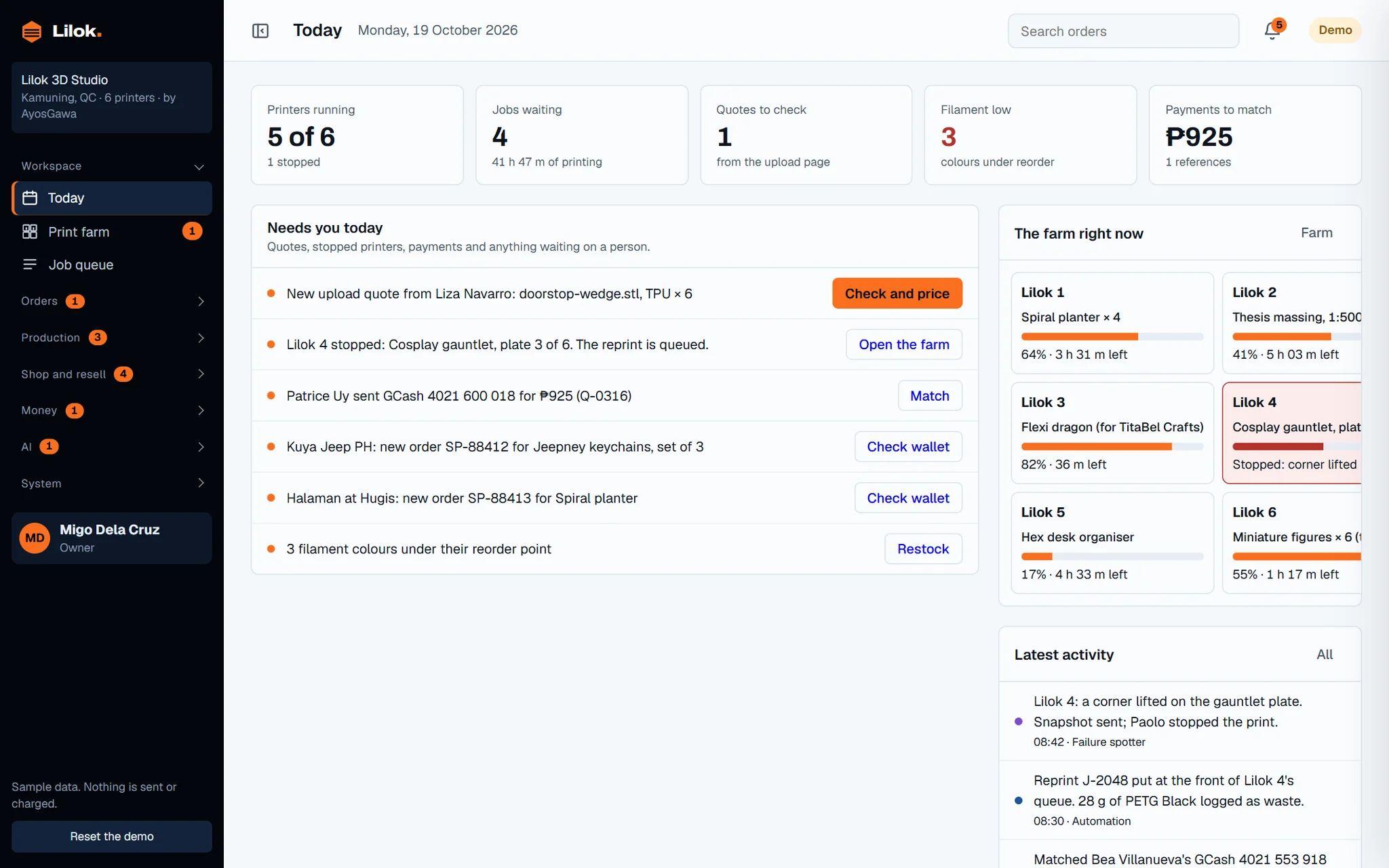Screen dimensions: 1389x868
Task: Check wallet for Kuya Jeep PH order
Action: pos(908,447)
